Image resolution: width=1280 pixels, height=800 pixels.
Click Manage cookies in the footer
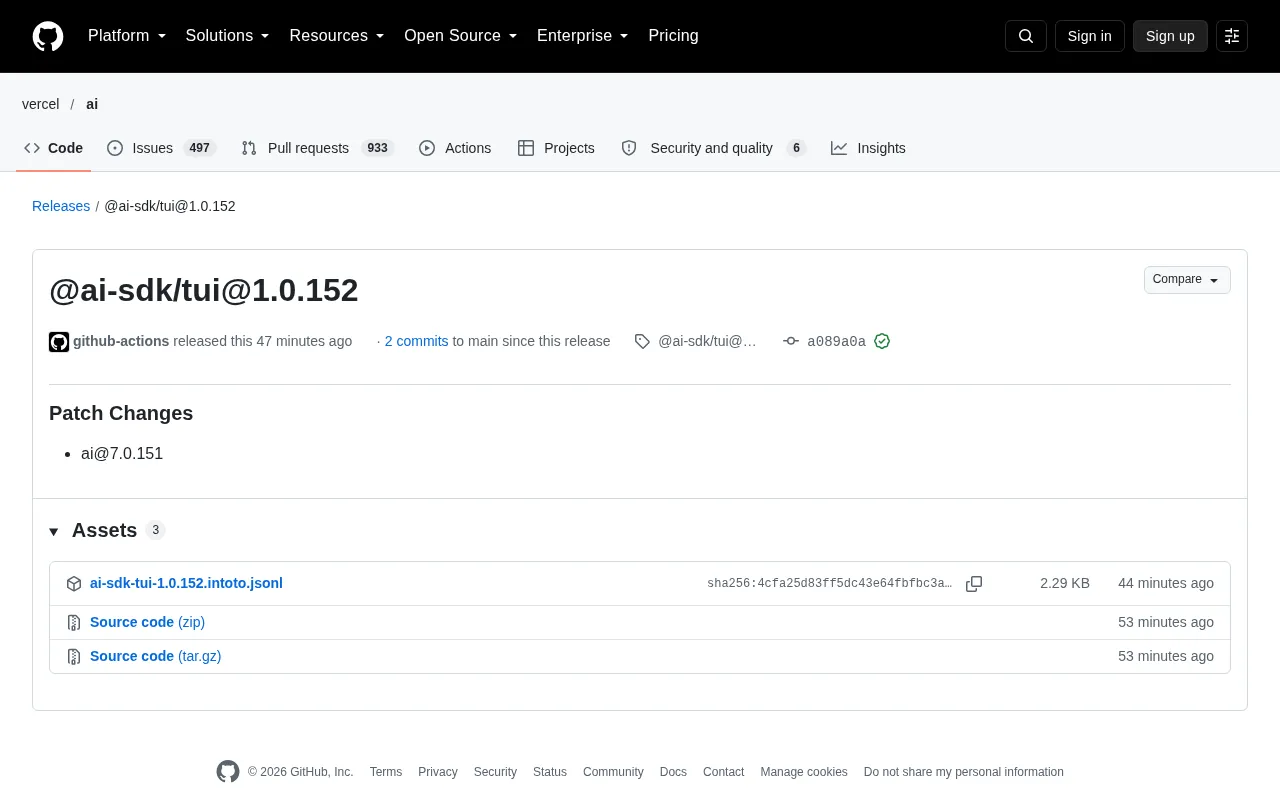point(804,772)
